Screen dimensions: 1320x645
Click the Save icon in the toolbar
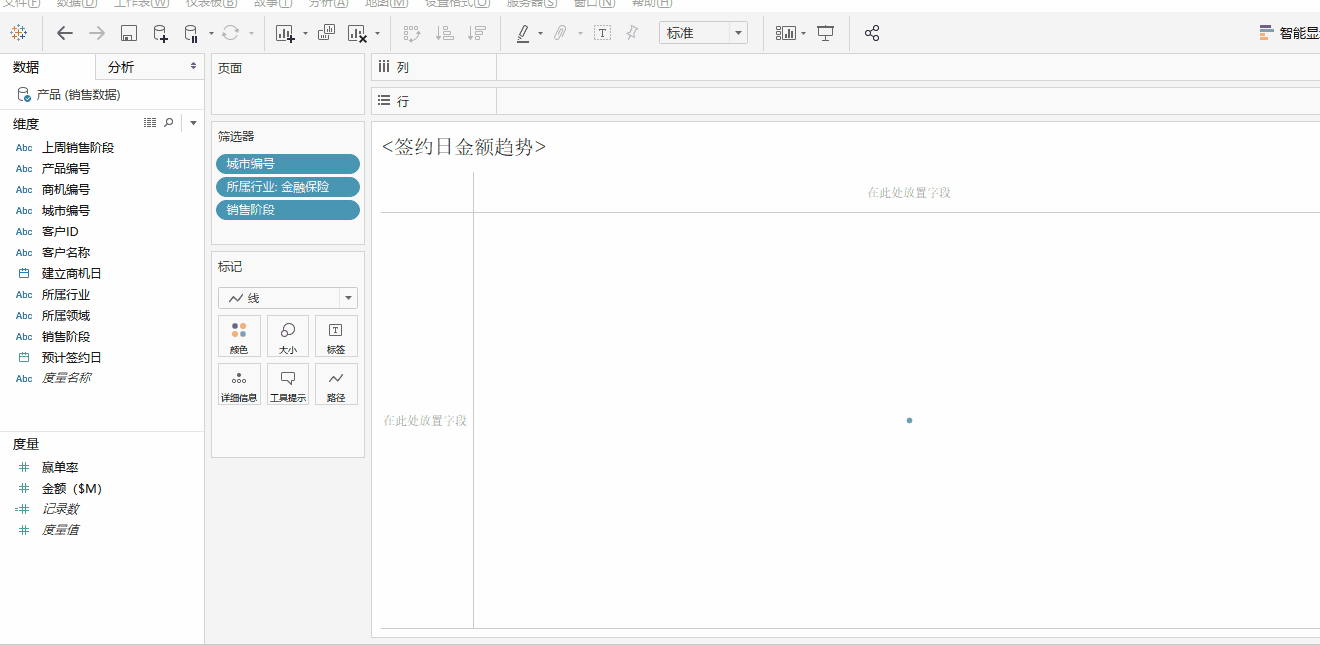coord(128,33)
